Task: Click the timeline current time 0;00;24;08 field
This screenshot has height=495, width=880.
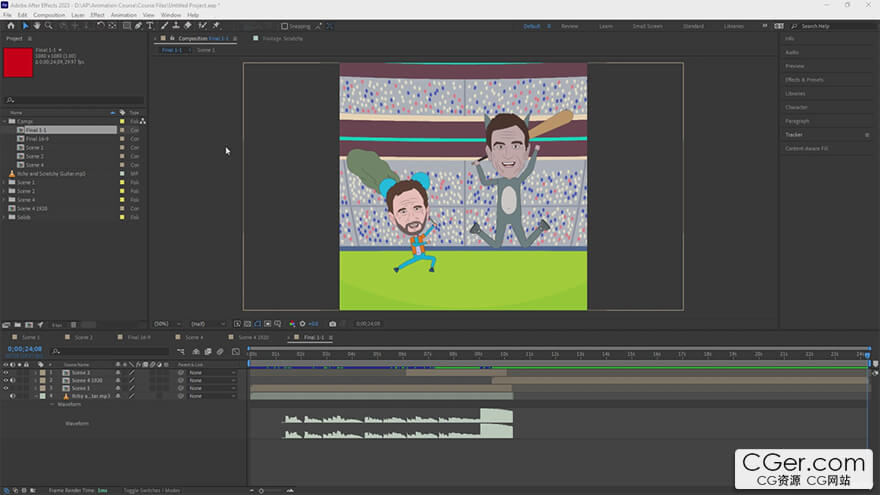Action: pos(24,350)
